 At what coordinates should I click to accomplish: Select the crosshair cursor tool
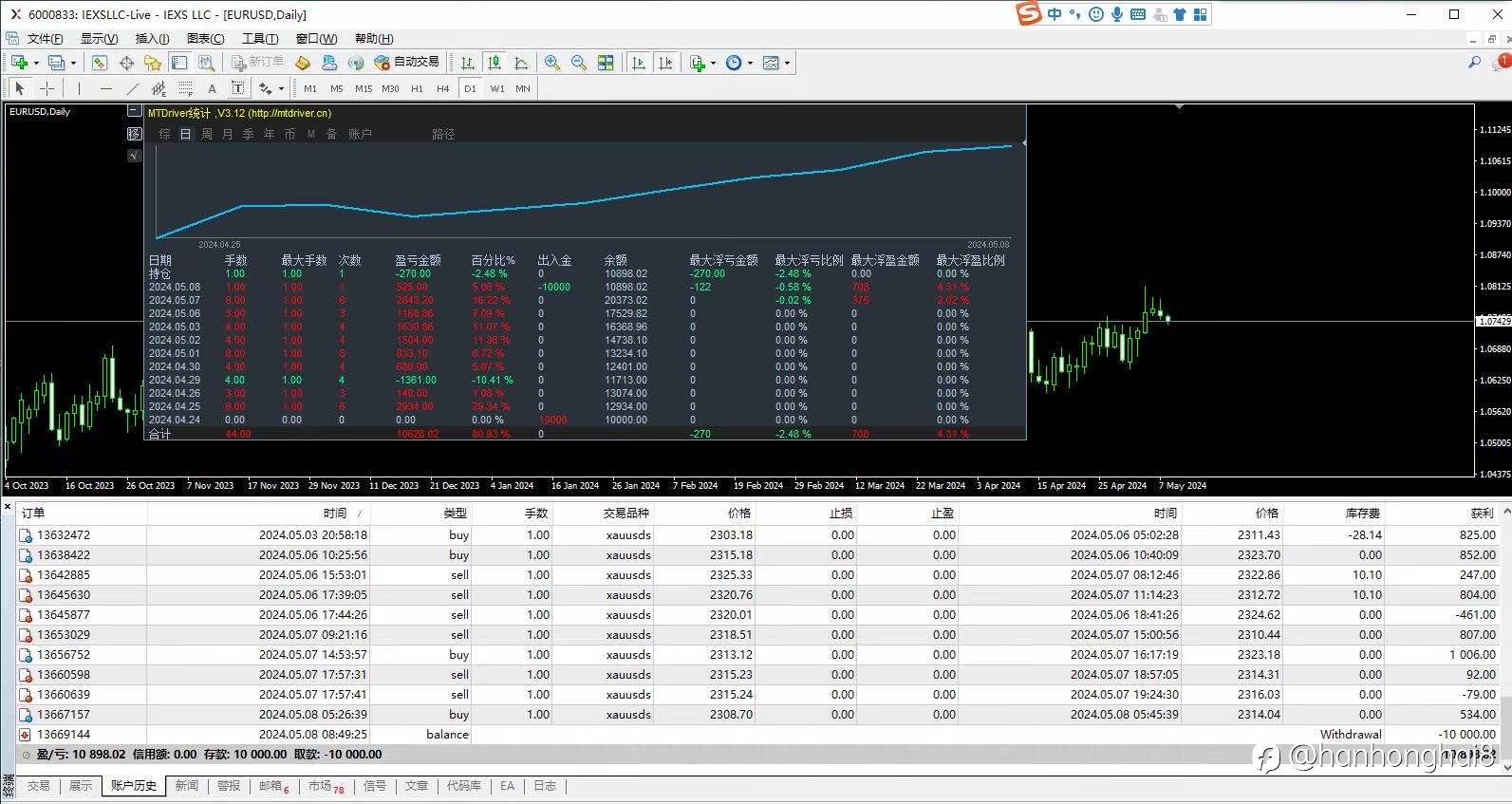coord(47,88)
